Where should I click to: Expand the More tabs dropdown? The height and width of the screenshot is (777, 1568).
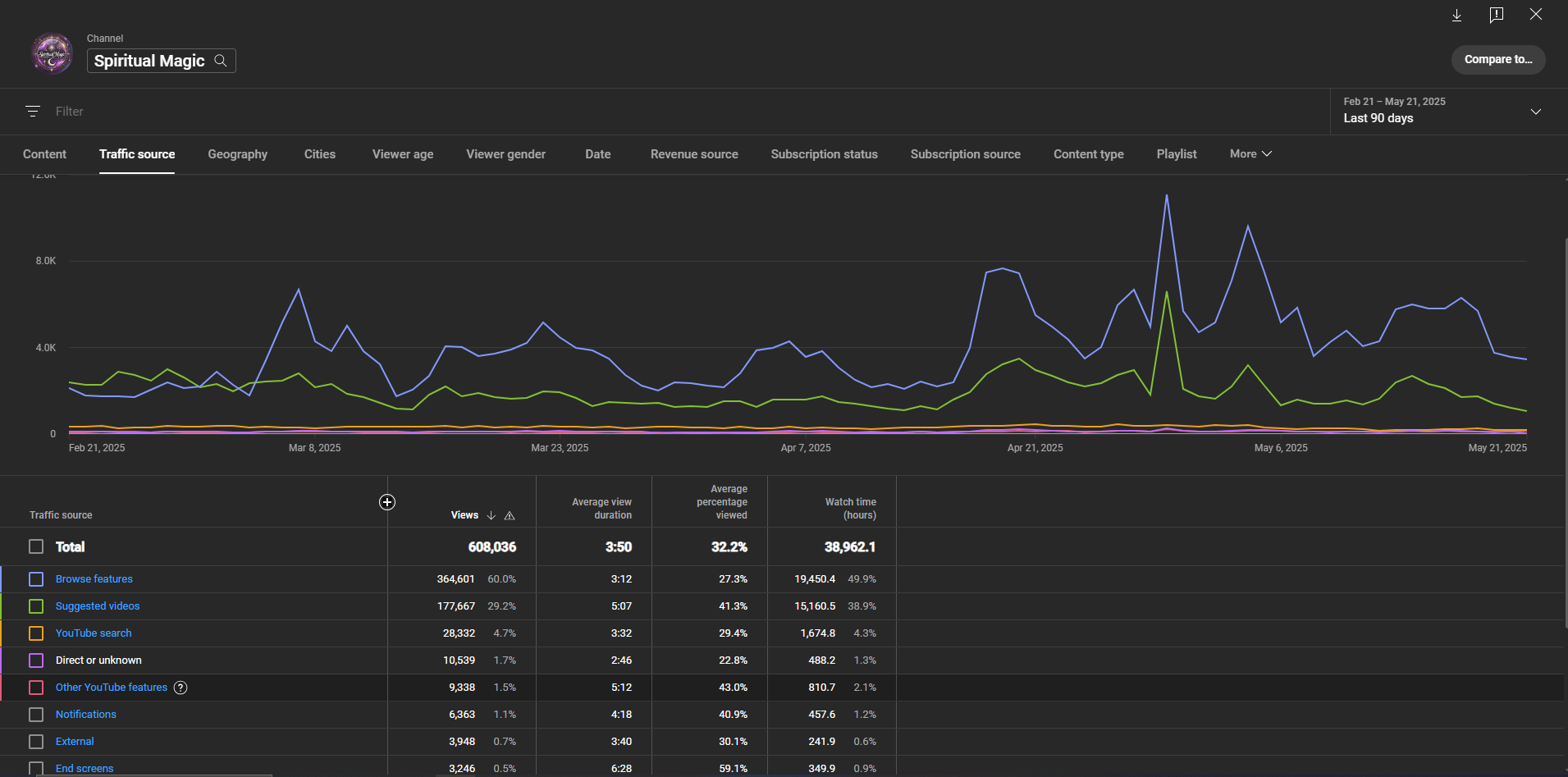coord(1250,154)
